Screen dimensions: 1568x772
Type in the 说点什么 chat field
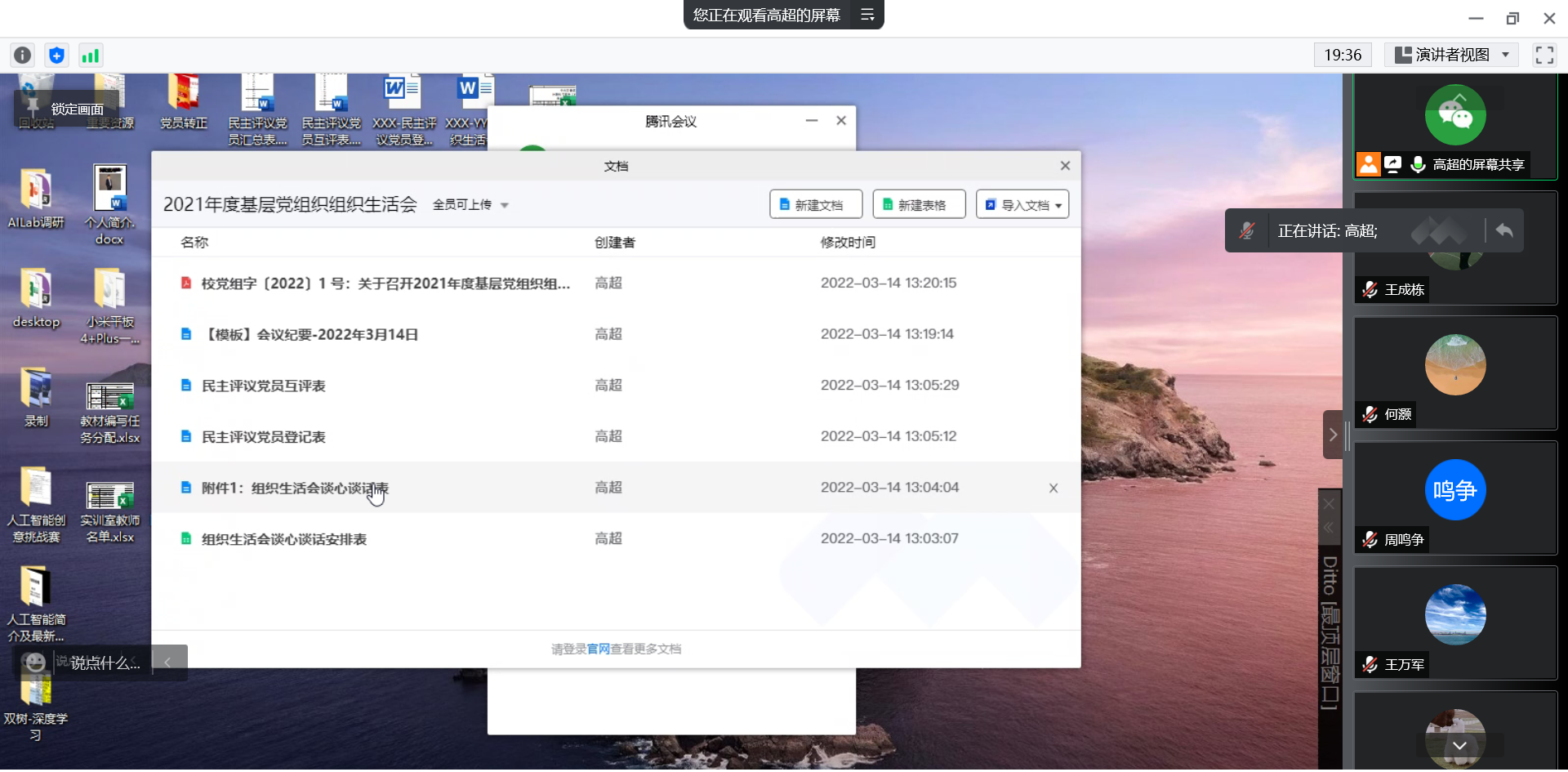tap(105, 663)
